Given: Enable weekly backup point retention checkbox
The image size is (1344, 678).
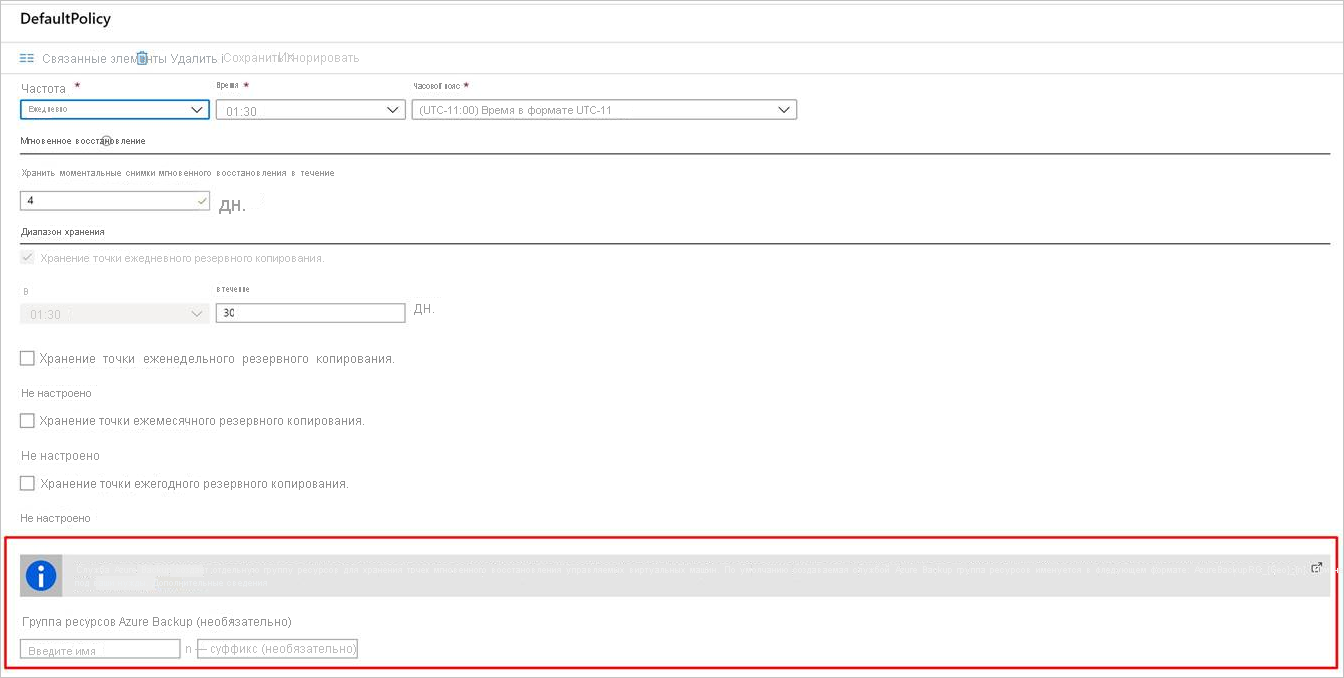Looking at the screenshot, I should pyautogui.click(x=28, y=358).
